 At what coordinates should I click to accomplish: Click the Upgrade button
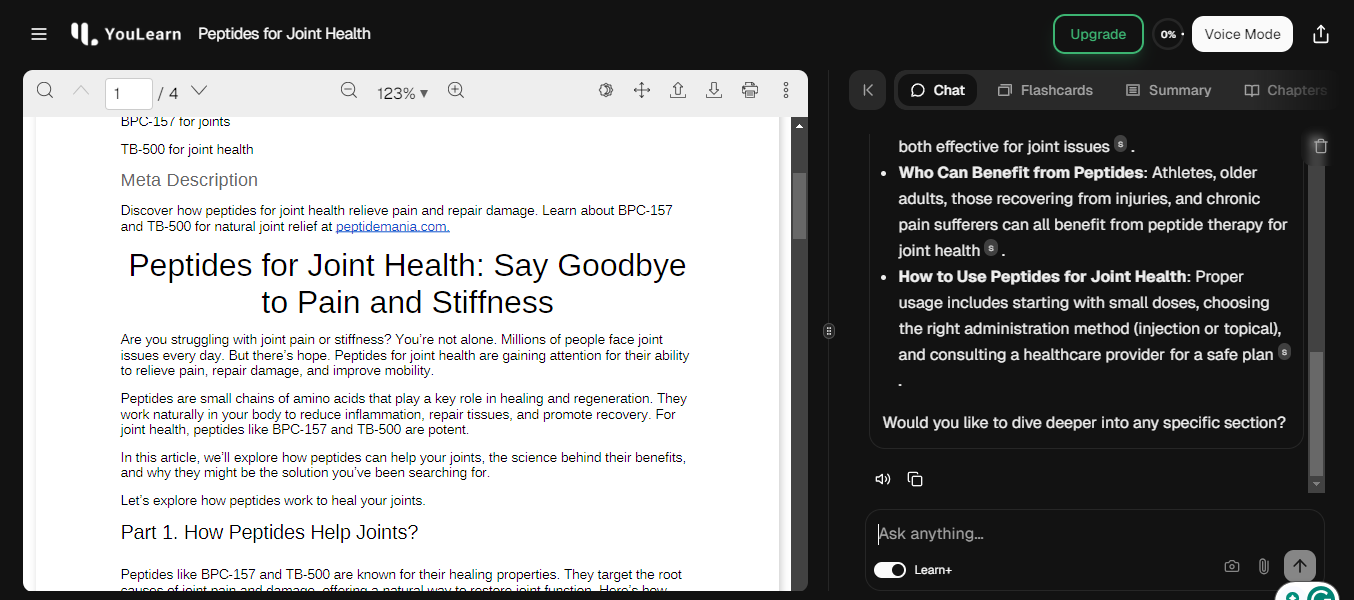(x=1098, y=34)
